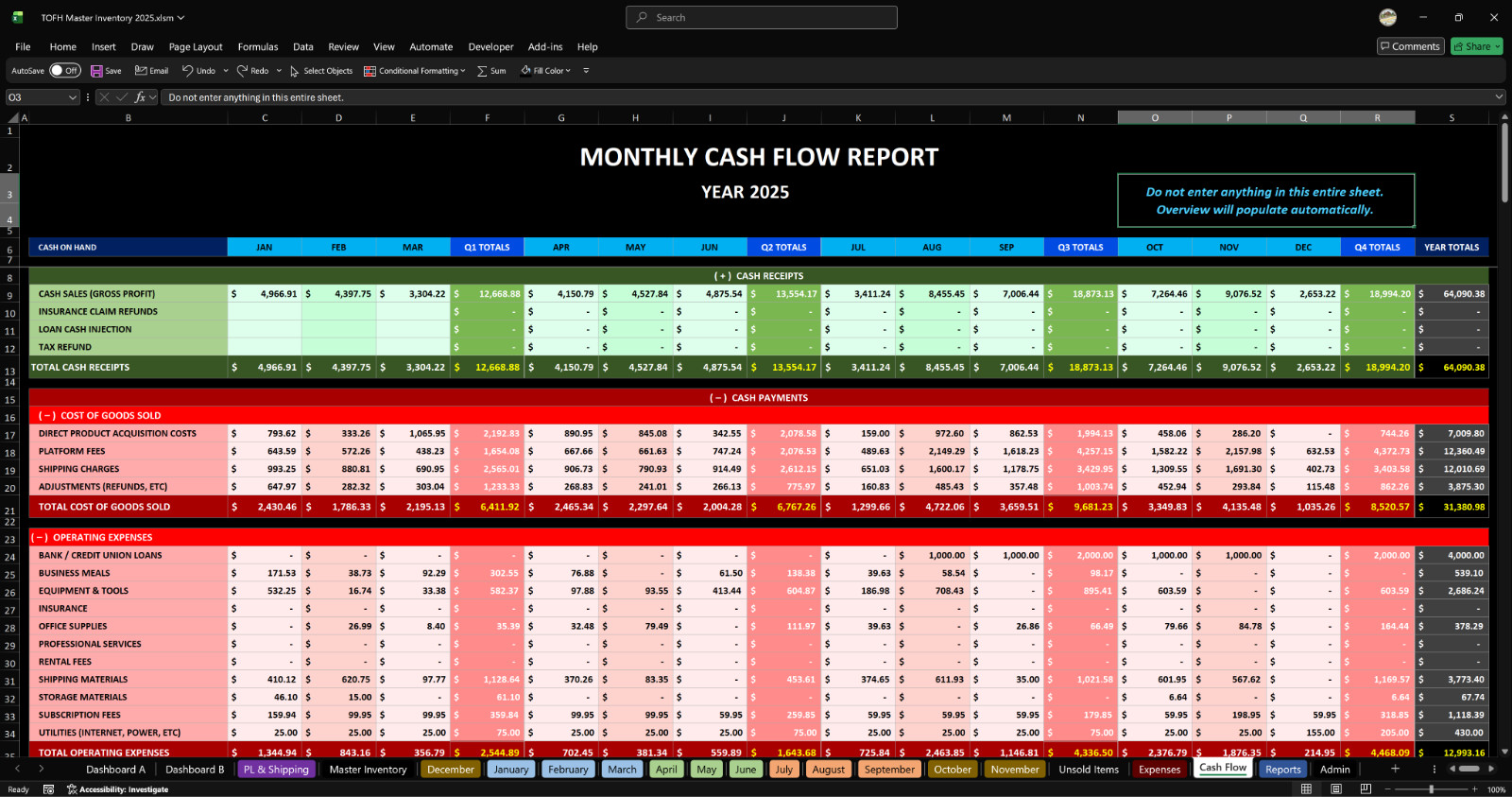Click the zoom level 100% button
Screen dimensions: 1512x797
(1496, 789)
